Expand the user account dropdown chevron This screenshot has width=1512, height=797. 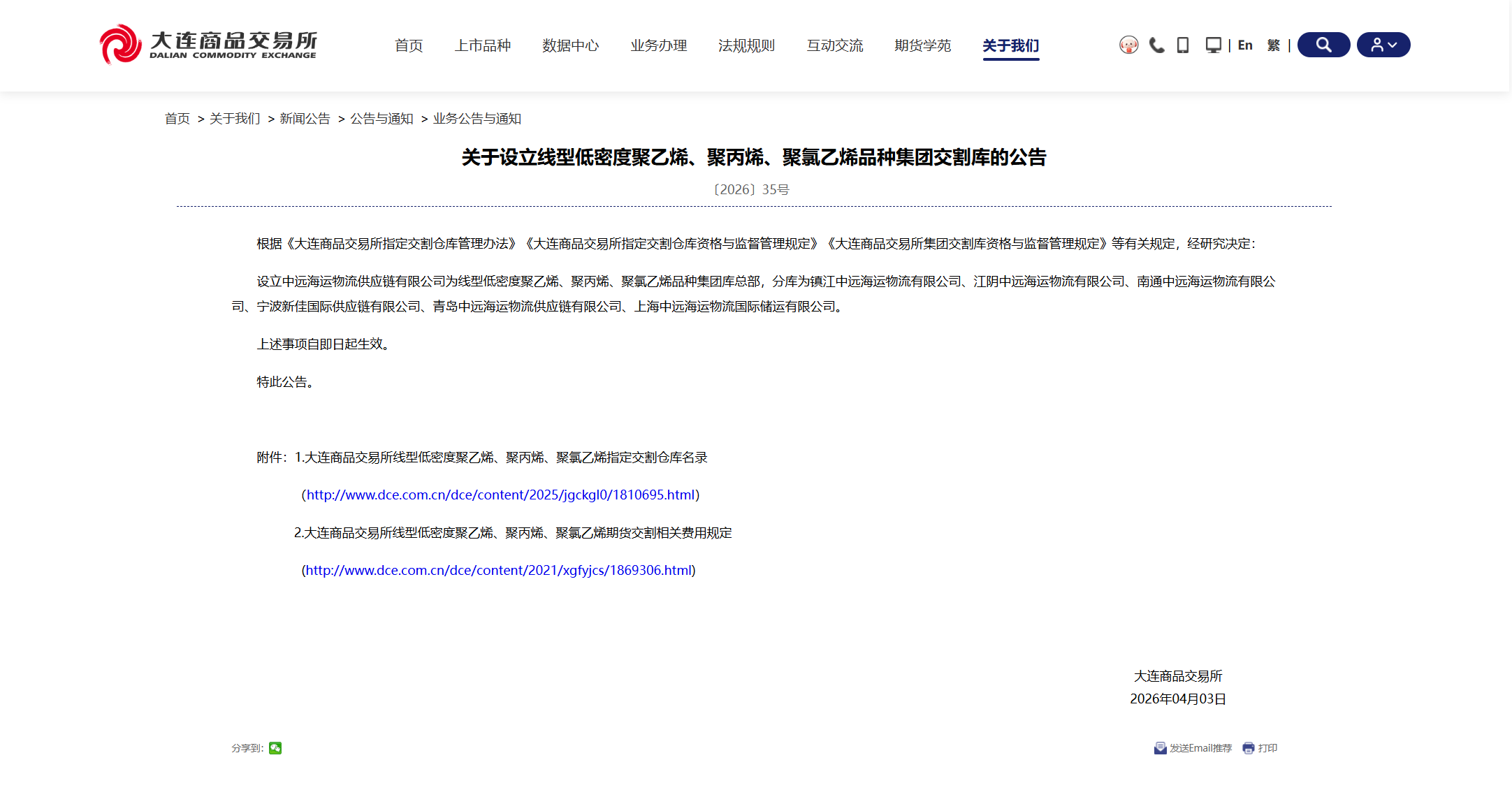coord(1393,44)
